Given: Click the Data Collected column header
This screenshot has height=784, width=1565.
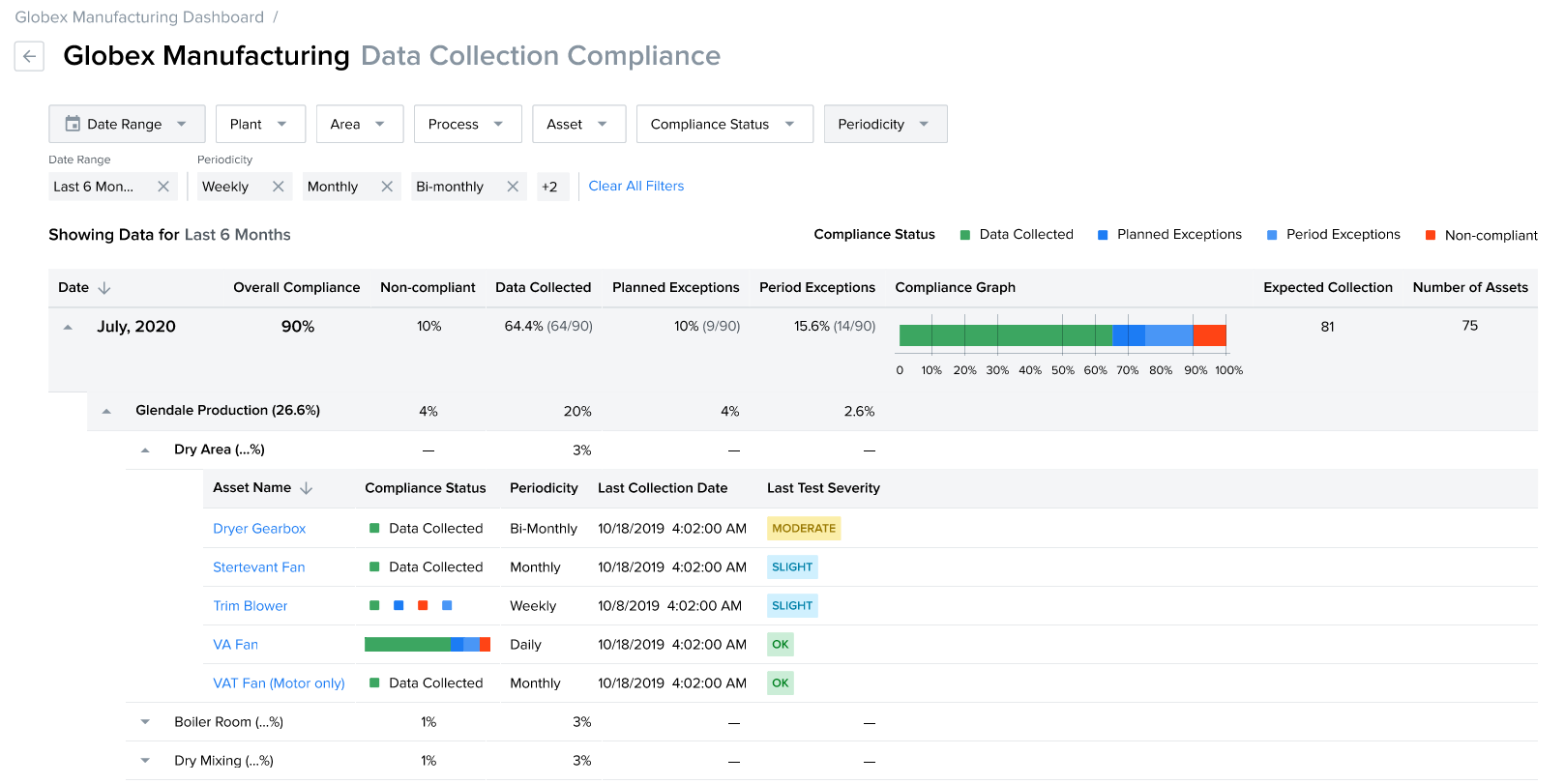Looking at the screenshot, I should point(543,287).
